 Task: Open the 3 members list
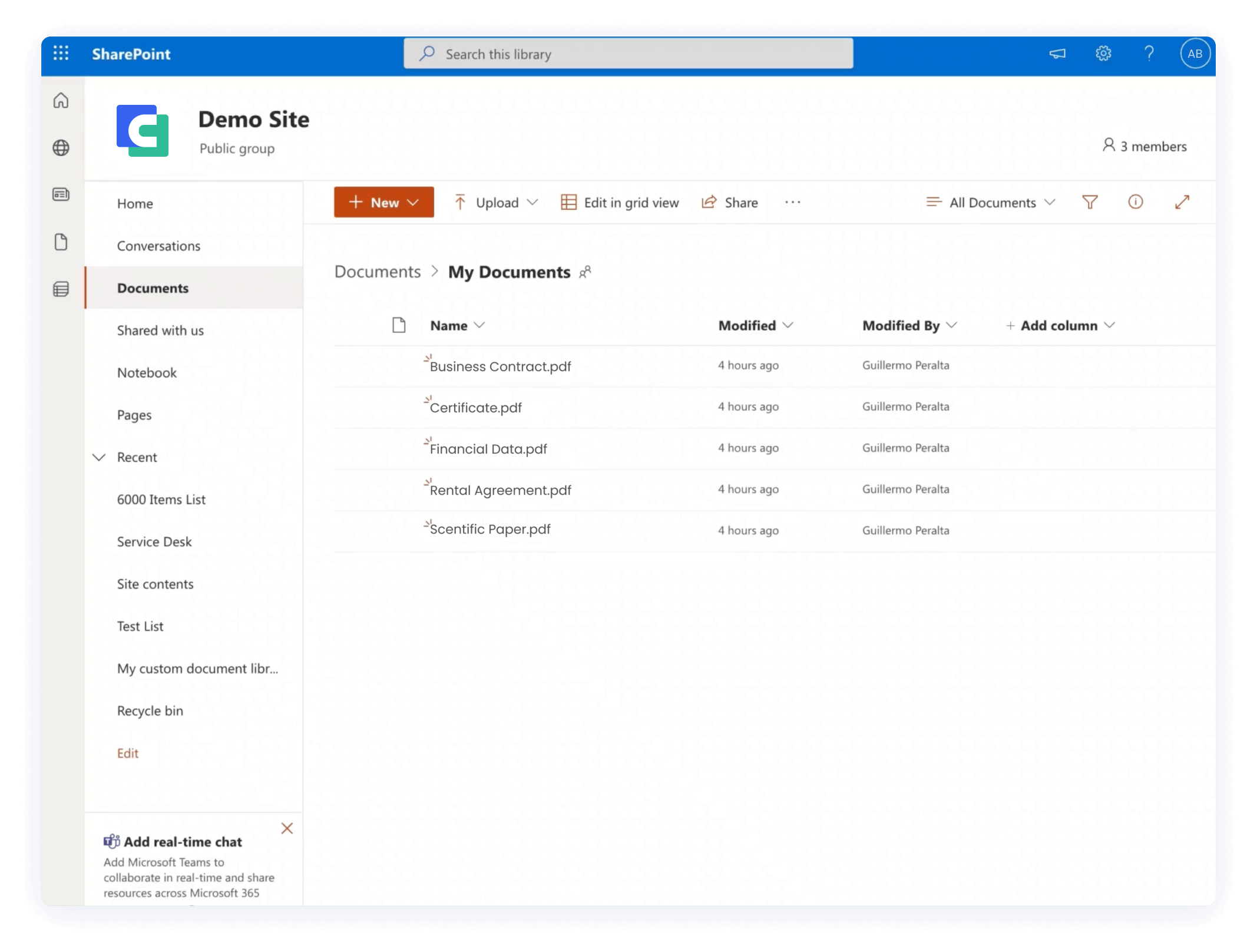pos(1144,146)
